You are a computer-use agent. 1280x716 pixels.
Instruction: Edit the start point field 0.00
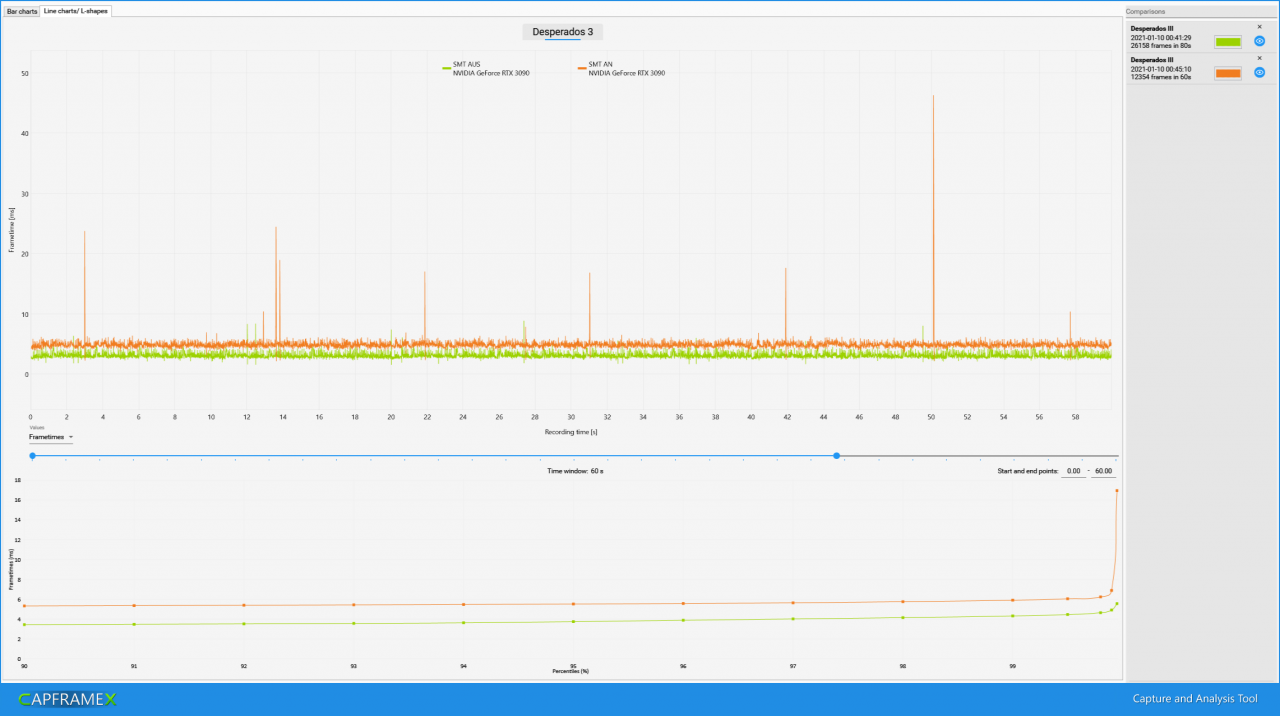click(1073, 470)
